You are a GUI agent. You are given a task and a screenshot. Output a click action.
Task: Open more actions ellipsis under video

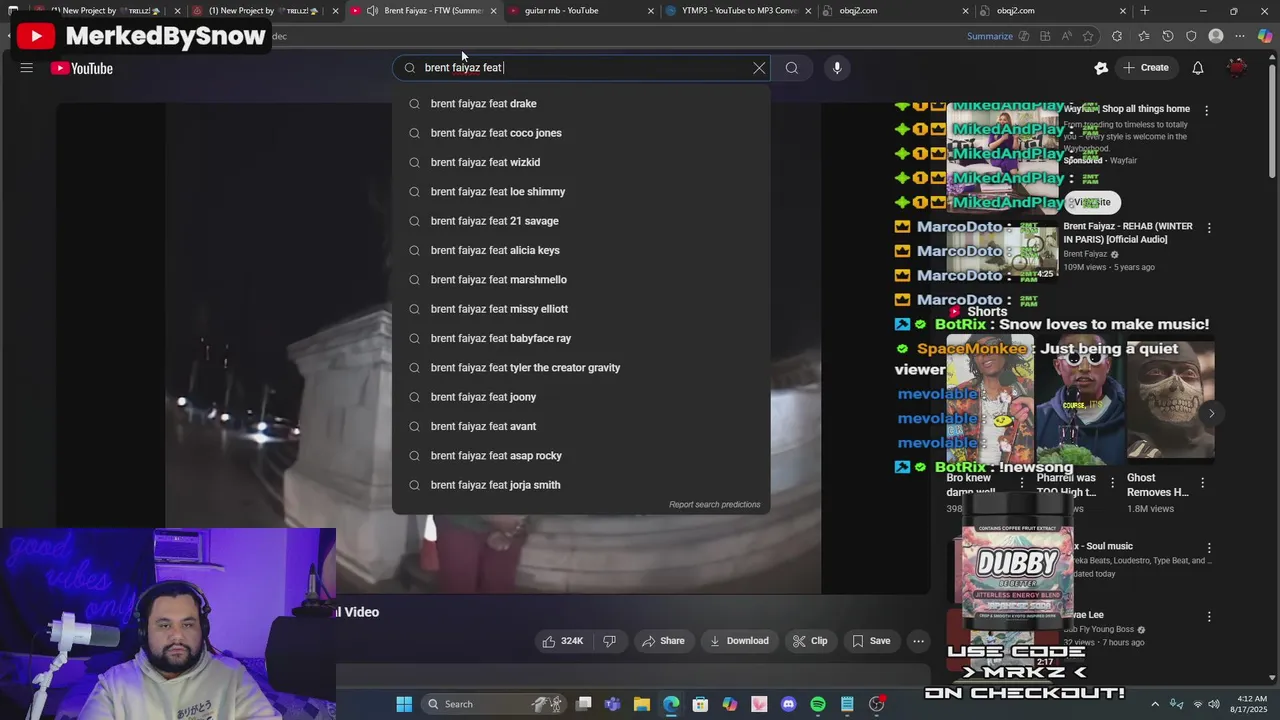pyautogui.click(x=918, y=641)
